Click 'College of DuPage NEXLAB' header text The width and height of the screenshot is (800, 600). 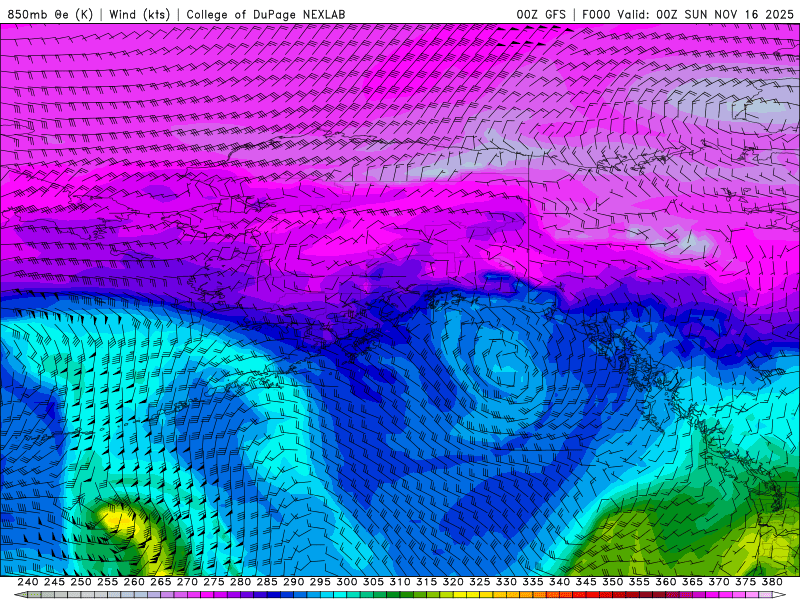tap(265, 14)
